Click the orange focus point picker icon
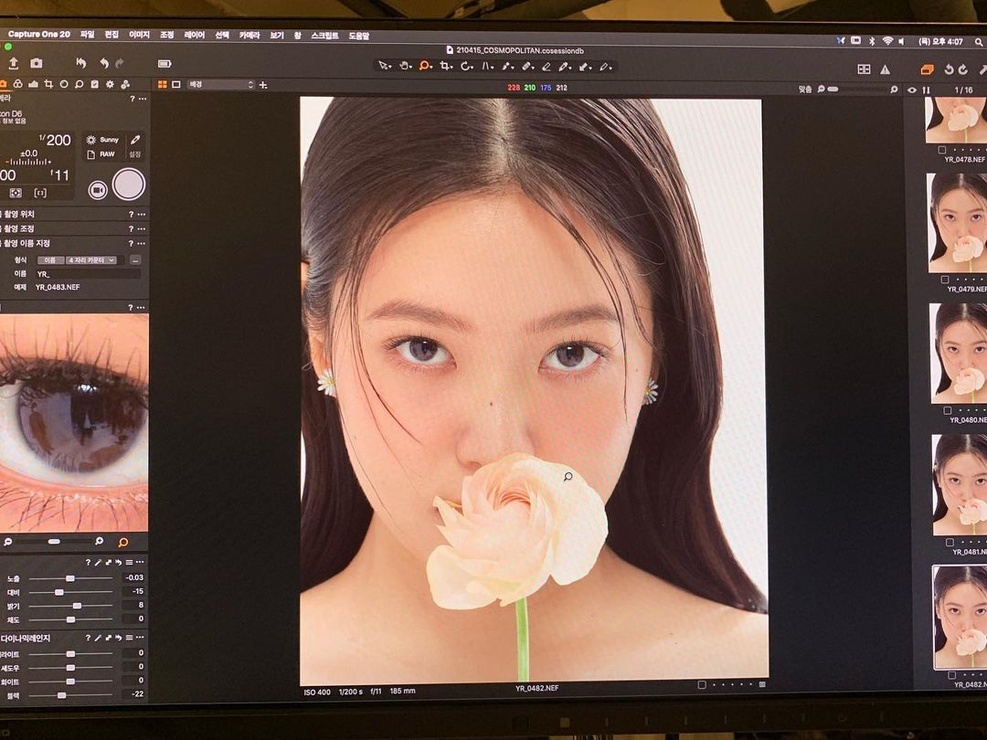This screenshot has width=987, height=740. click(x=123, y=542)
